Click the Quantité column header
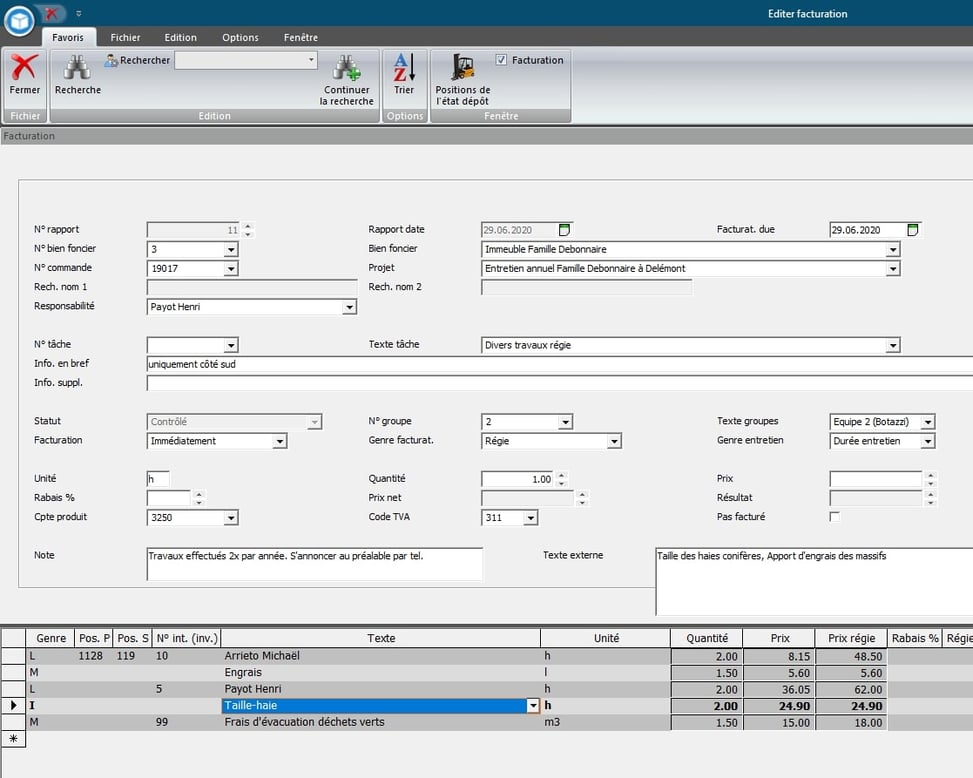The image size is (973, 778). [x=707, y=638]
